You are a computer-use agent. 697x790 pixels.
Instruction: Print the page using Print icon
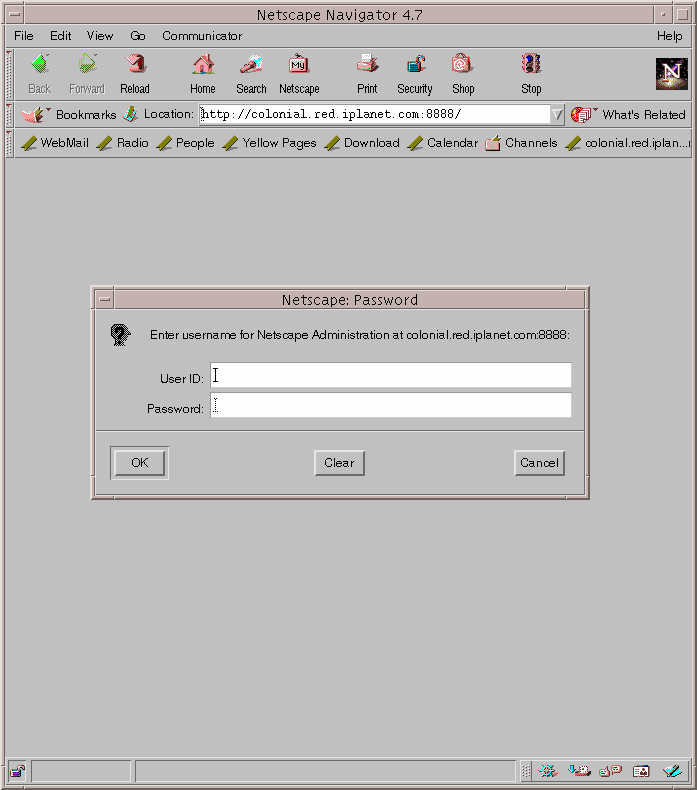pyautogui.click(x=367, y=64)
